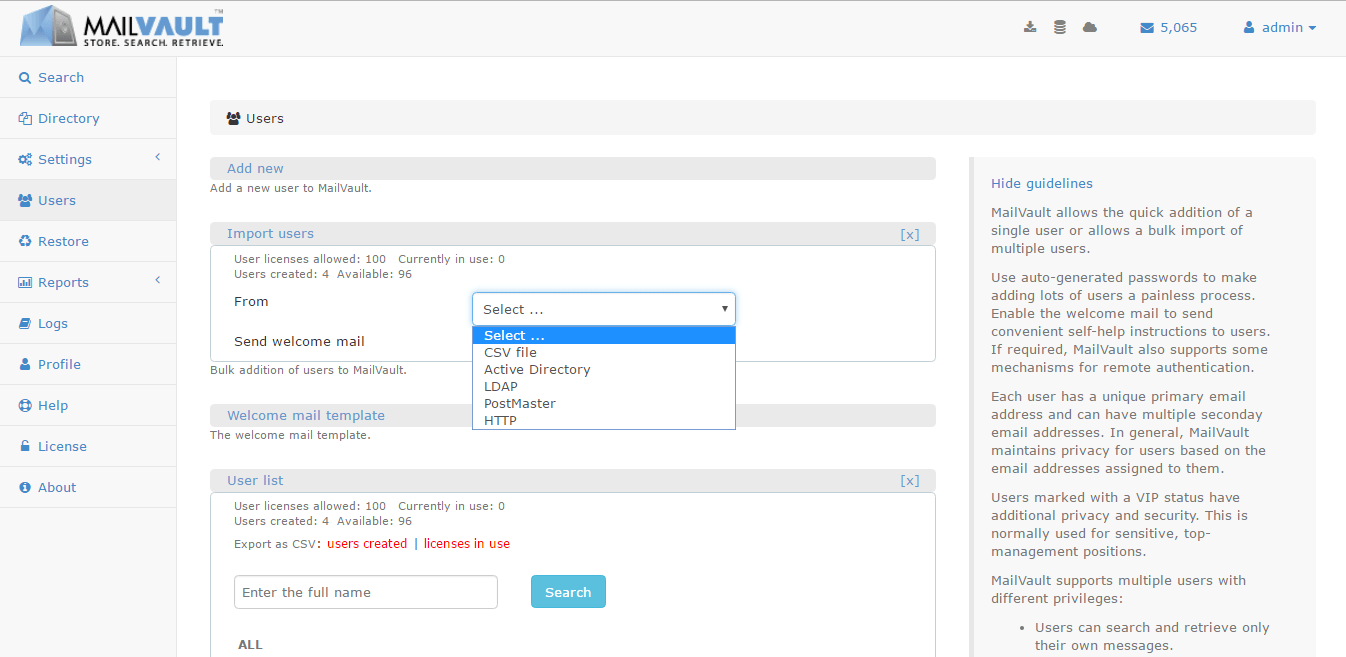Click the Help lifebuoy icon in sidebar
Viewport: 1346px width, 657px height.
25,405
